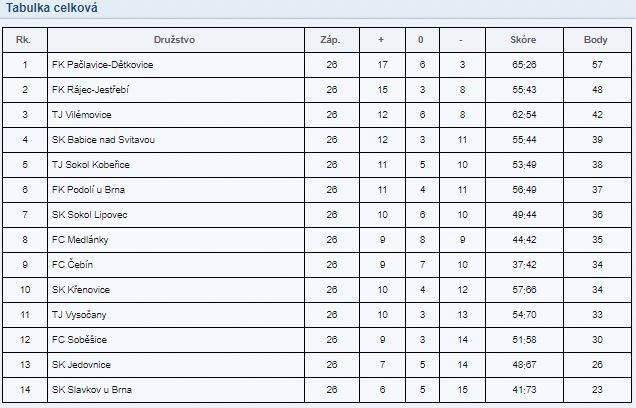
Task: Open SK Jedovnice entry
Action: click(x=81, y=365)
